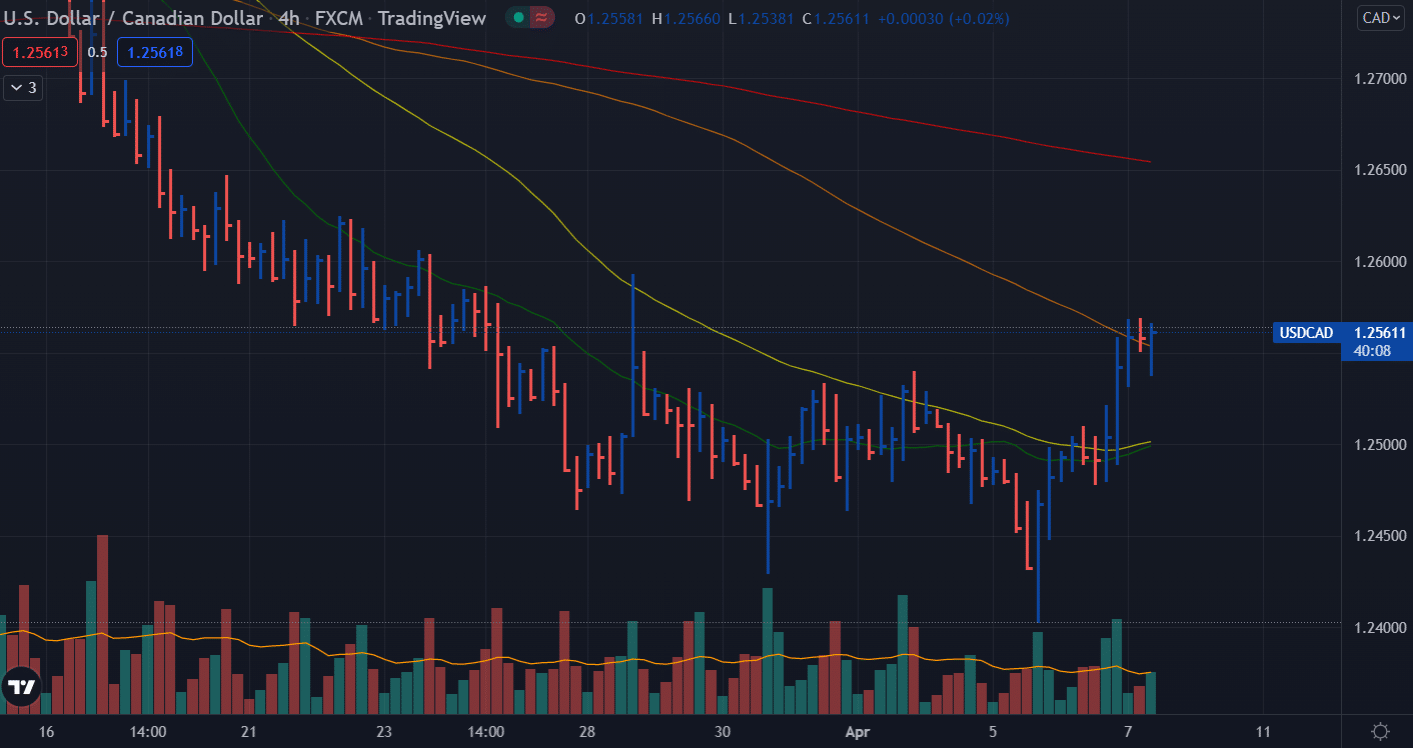The width and height of the screenshot is (1413, 748).
Task: Click the date label 7 on time axis
Action: tap(1128, 731)
